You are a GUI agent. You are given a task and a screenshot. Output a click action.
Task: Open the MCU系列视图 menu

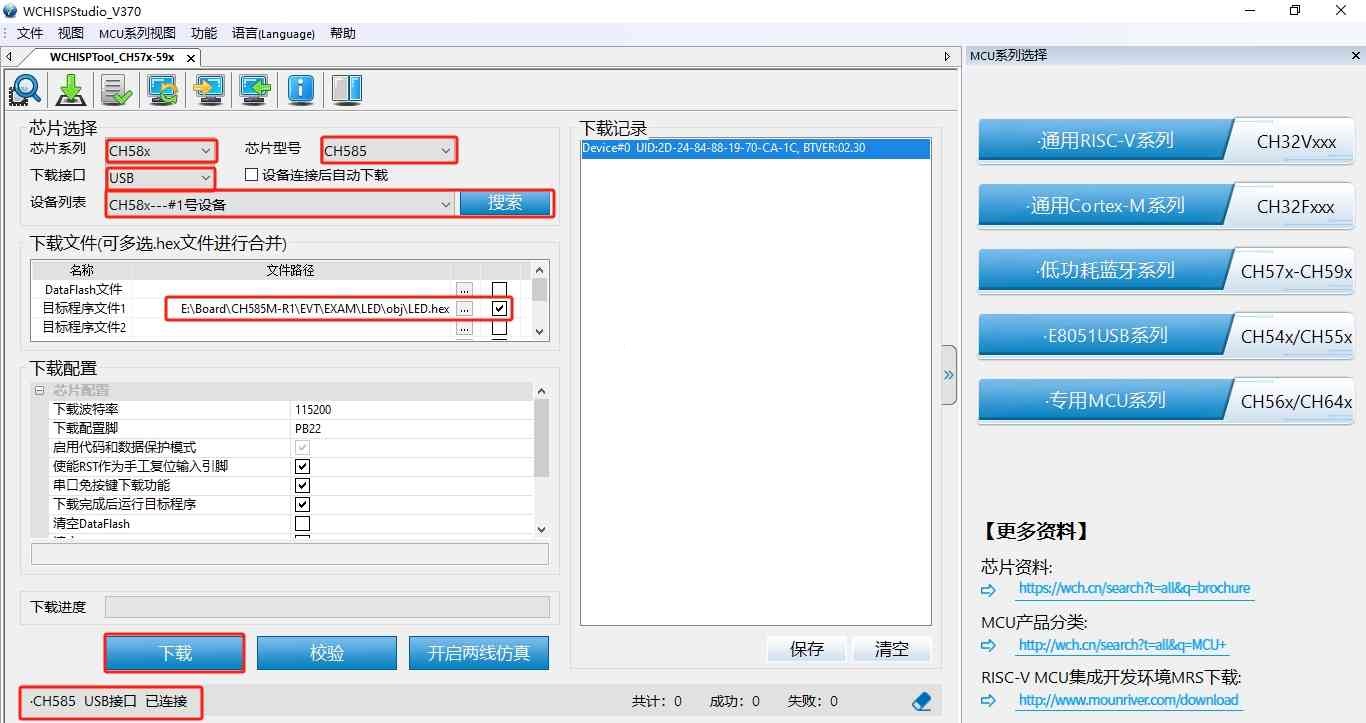pyautogui.click(x=137, y=33)
